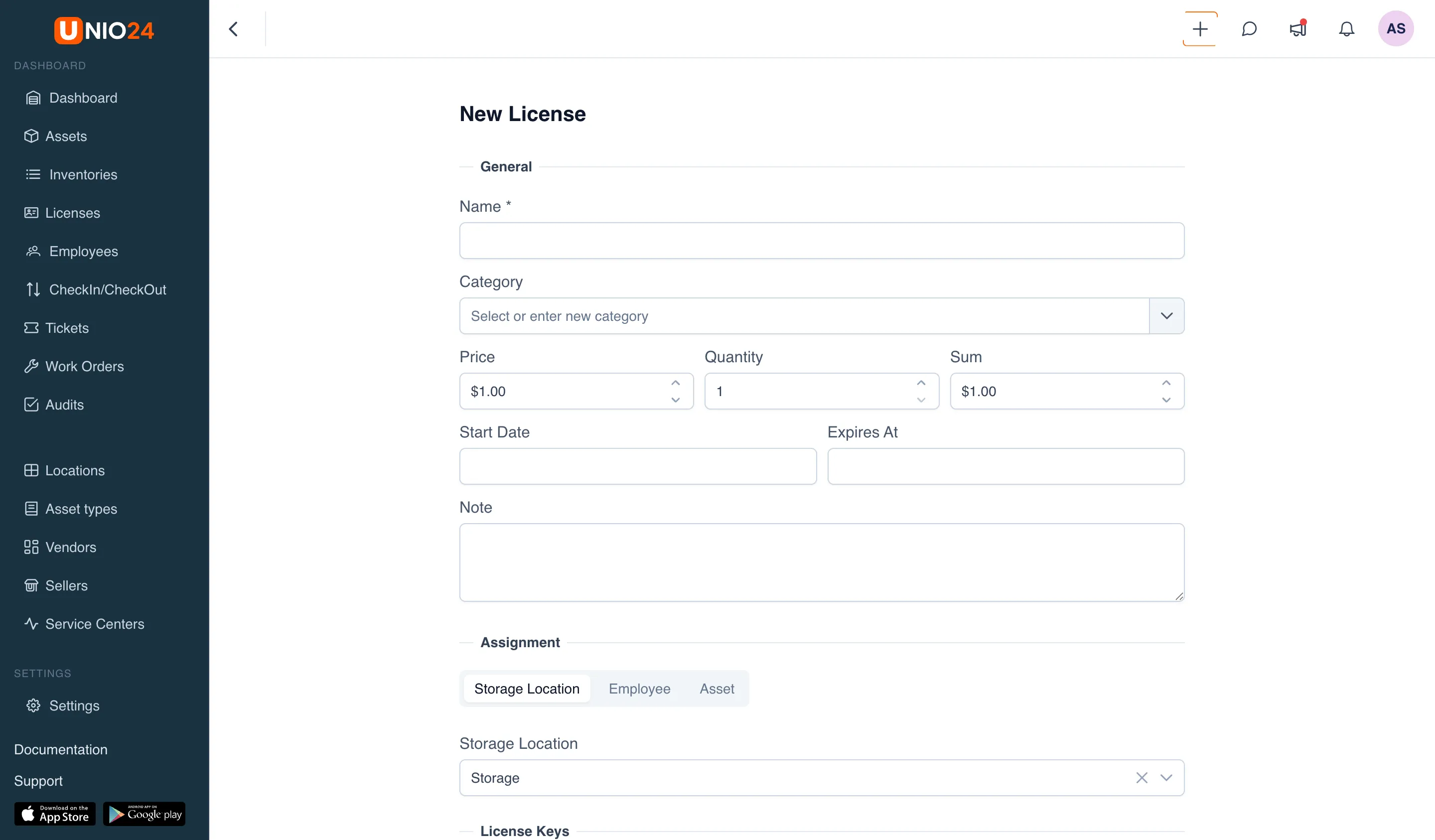Expand the Storage Location dropdown chevron
Screen dimensions: 1435x840
1167,778
